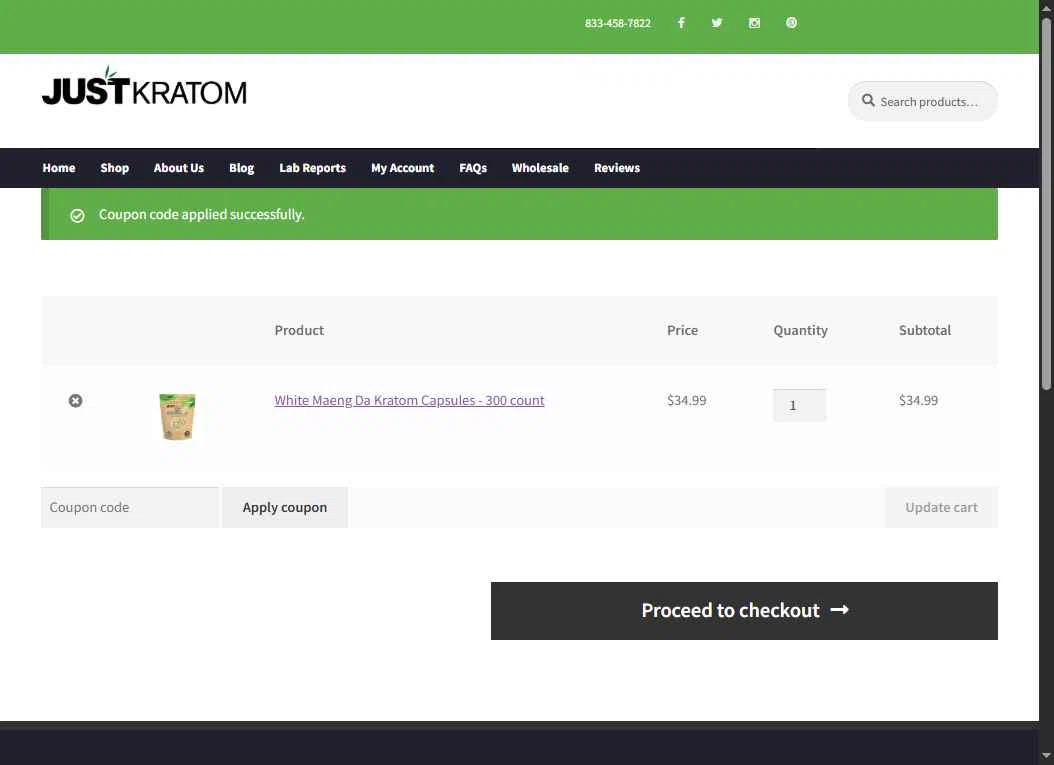1054x765 pixels.
Task: Click the Apply coupon button
Action: click(x=285, y=508)
